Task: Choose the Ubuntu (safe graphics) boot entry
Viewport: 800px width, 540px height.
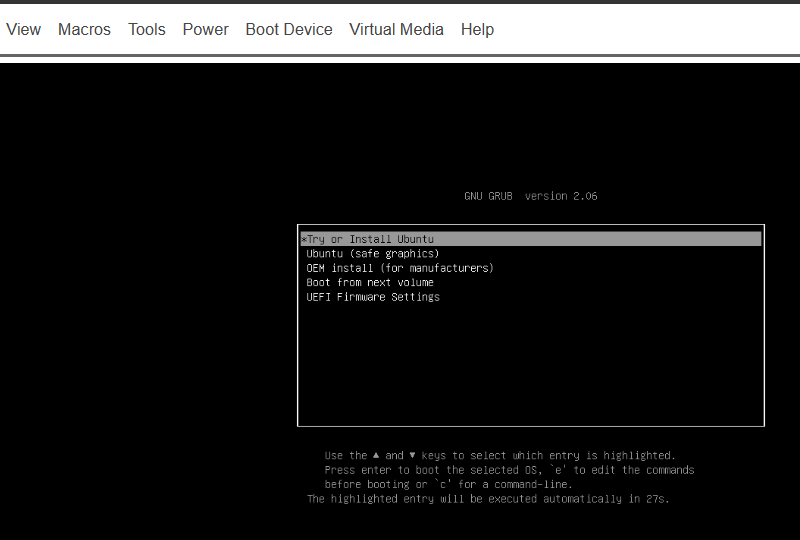Action: point(372,254)
